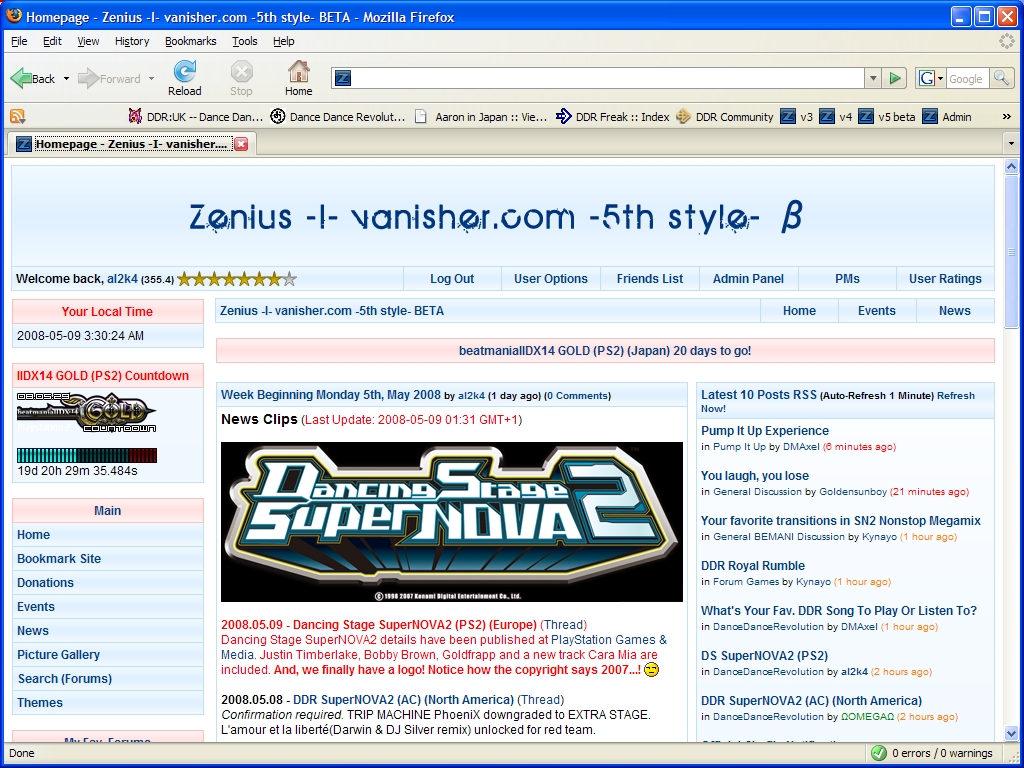Click the Events link in top navigation
Viewport: 1024px width, 768px height.
tap(876, 311)
